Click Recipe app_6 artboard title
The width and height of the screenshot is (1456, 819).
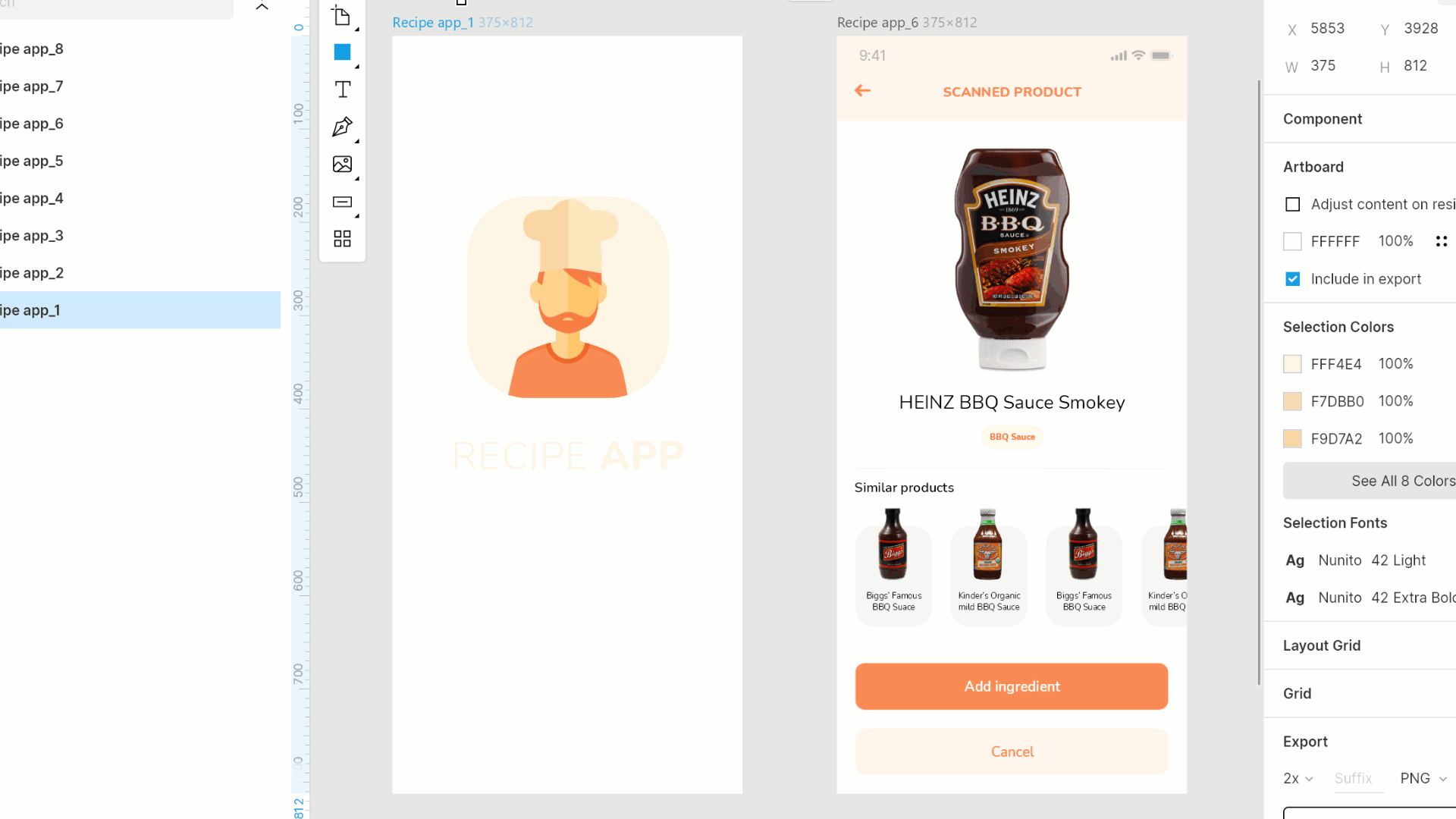(x=877, y=23)
